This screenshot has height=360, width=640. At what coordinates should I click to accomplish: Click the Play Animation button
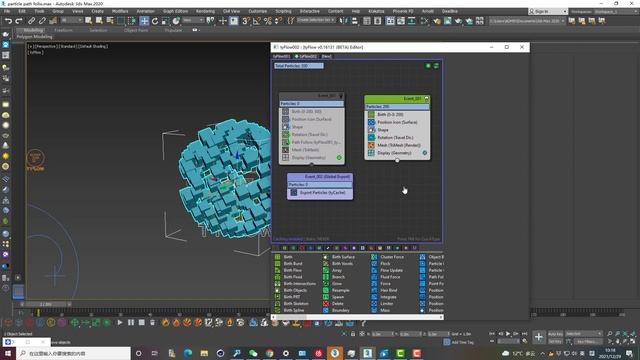point(508,334)
